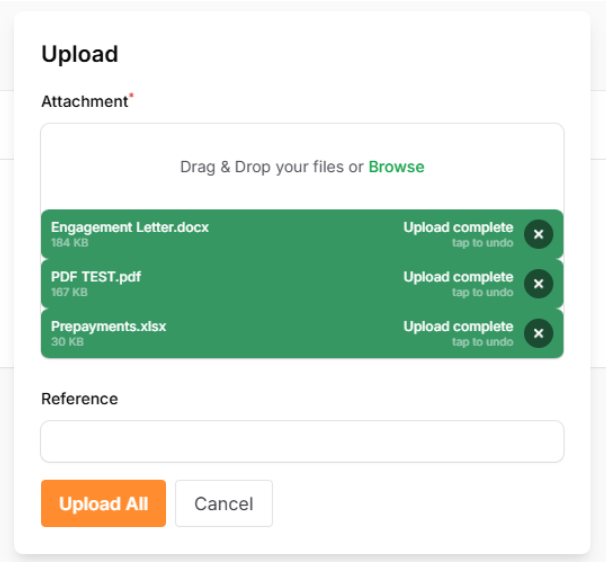Remove the Engagement Letter.docx file
Image resolution: width=606 pixels, height=562 pixels.
pos(538,234)
